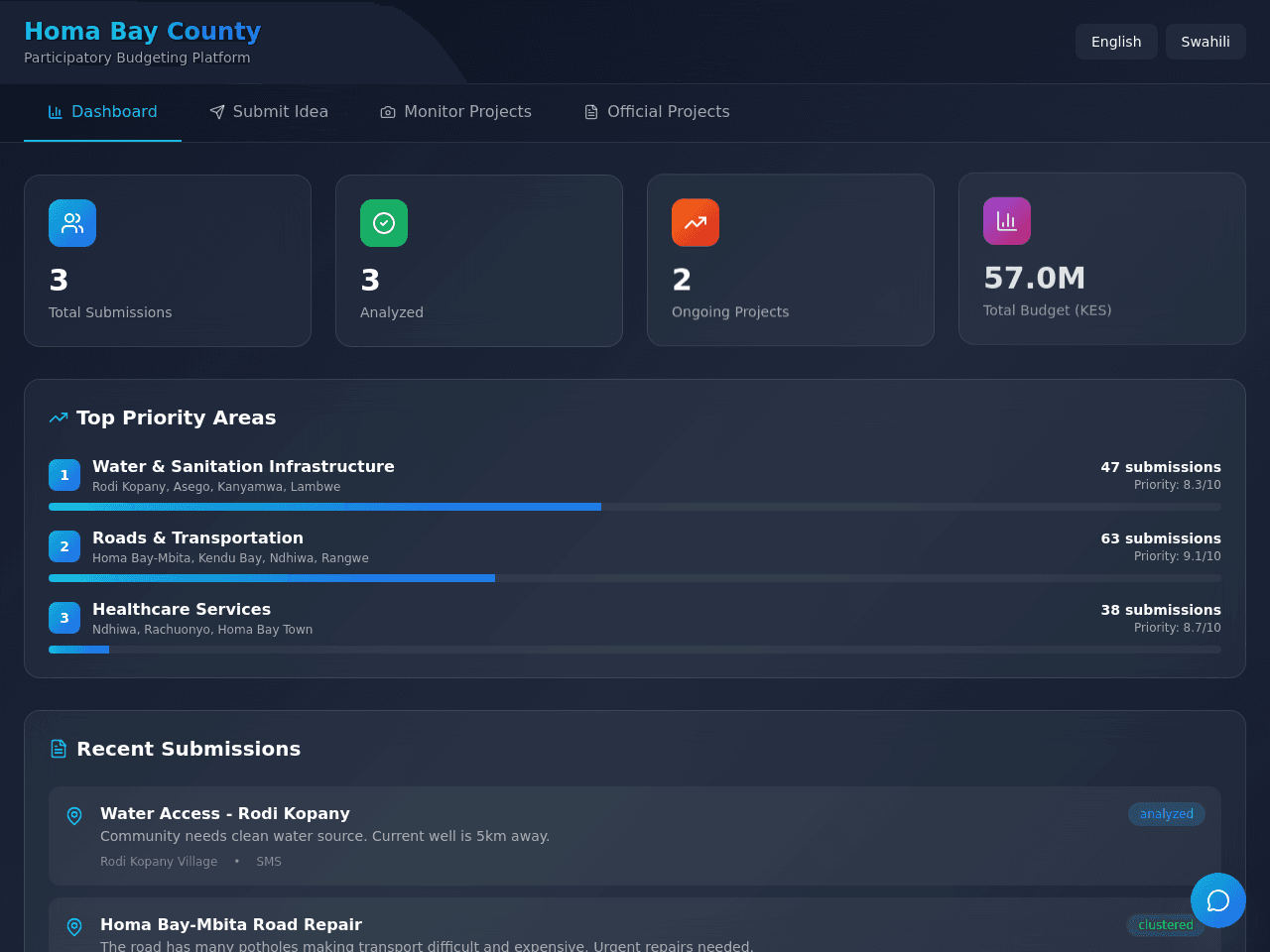1270x952 pixels.
Task: Click 'Rodi Kopany, Asego, Kanyamwa, Lambwe' text
Action: point(216,487)
